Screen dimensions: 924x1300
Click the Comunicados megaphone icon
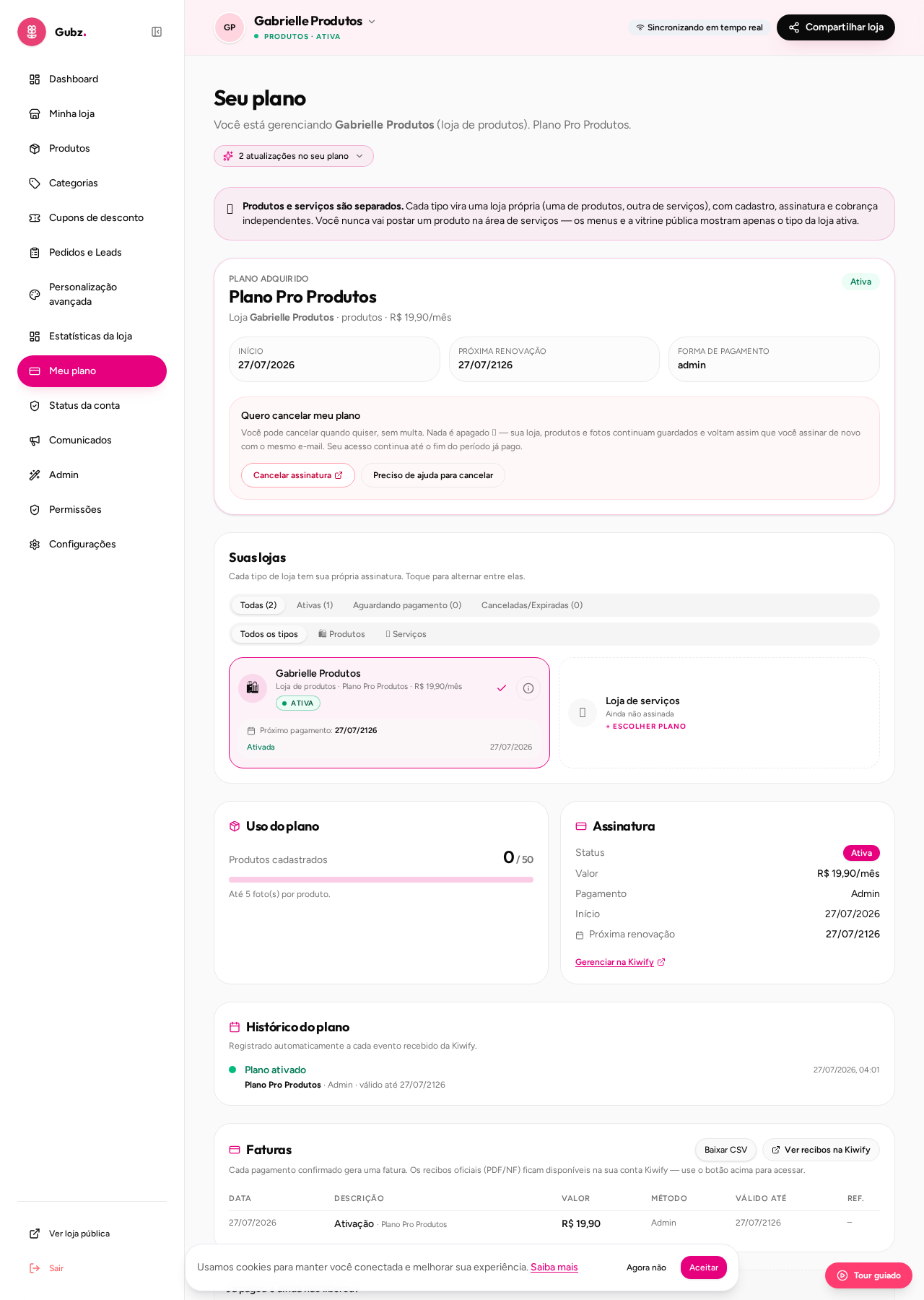click(35, 441)
